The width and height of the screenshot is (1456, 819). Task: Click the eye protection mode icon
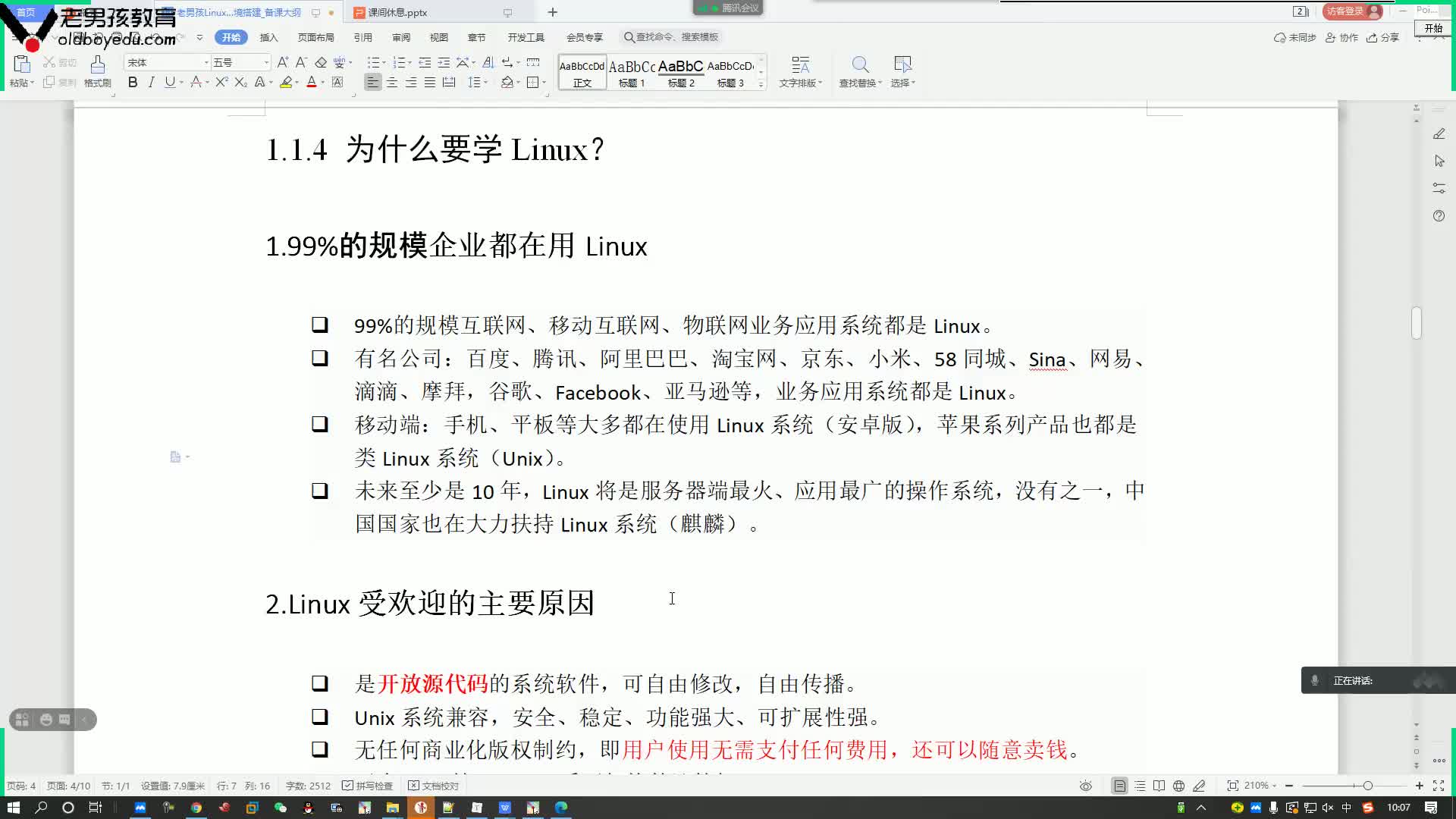tap(1085, 786)
